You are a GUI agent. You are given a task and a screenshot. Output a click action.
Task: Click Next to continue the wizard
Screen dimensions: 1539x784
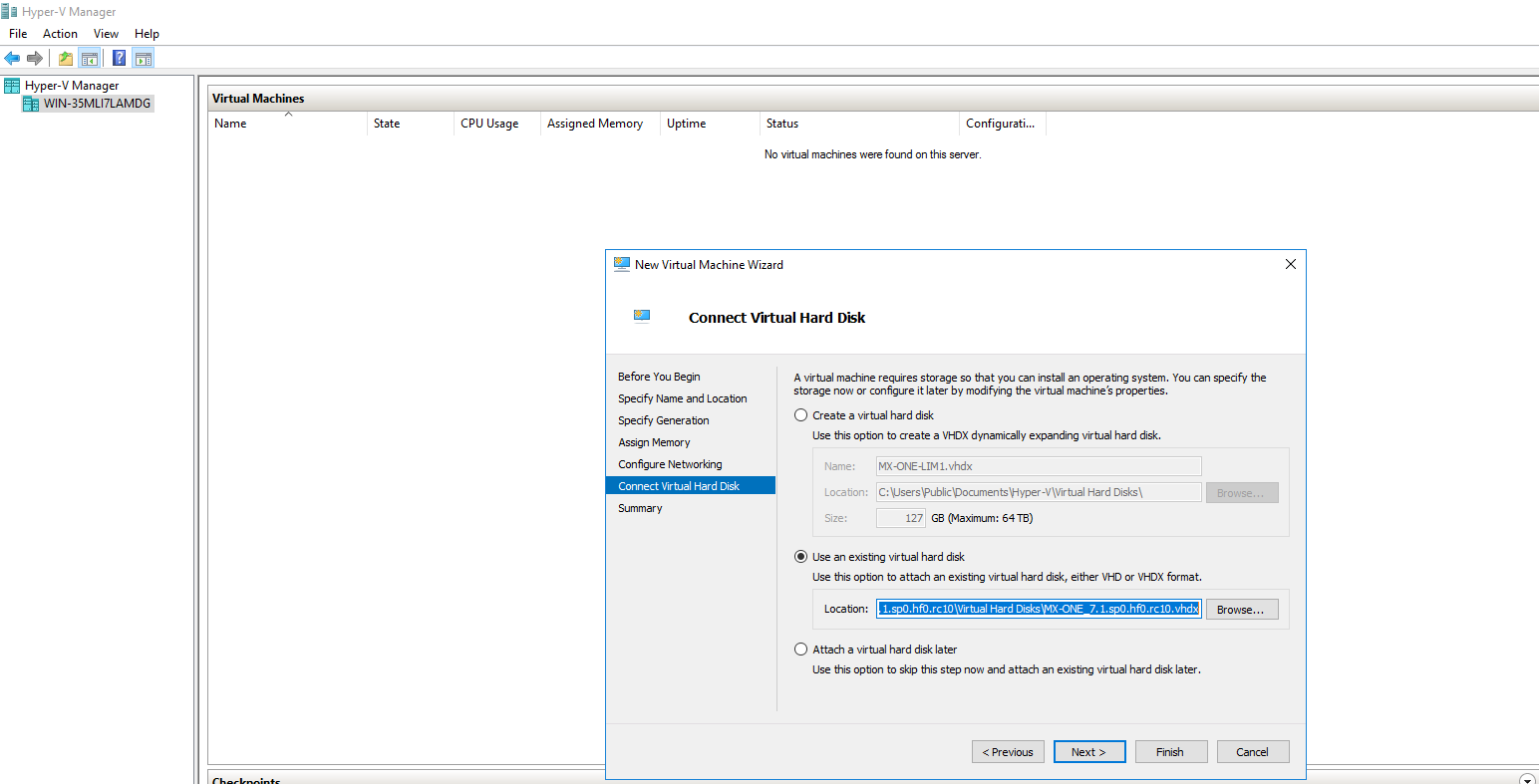(x=1088, y=752)
